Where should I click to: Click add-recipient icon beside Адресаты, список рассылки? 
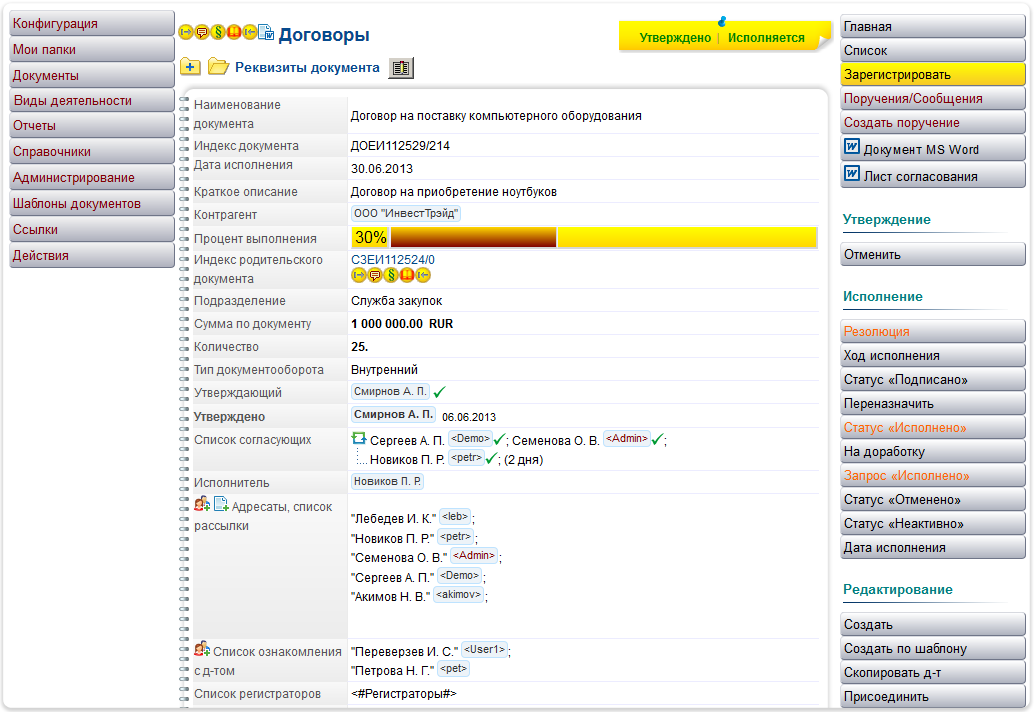[202, 502]
